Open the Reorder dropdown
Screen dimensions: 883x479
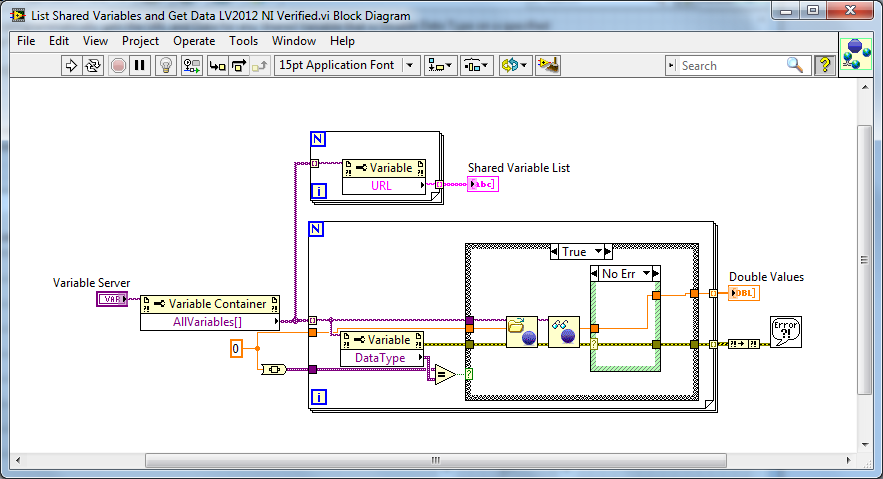coord(515,65)
